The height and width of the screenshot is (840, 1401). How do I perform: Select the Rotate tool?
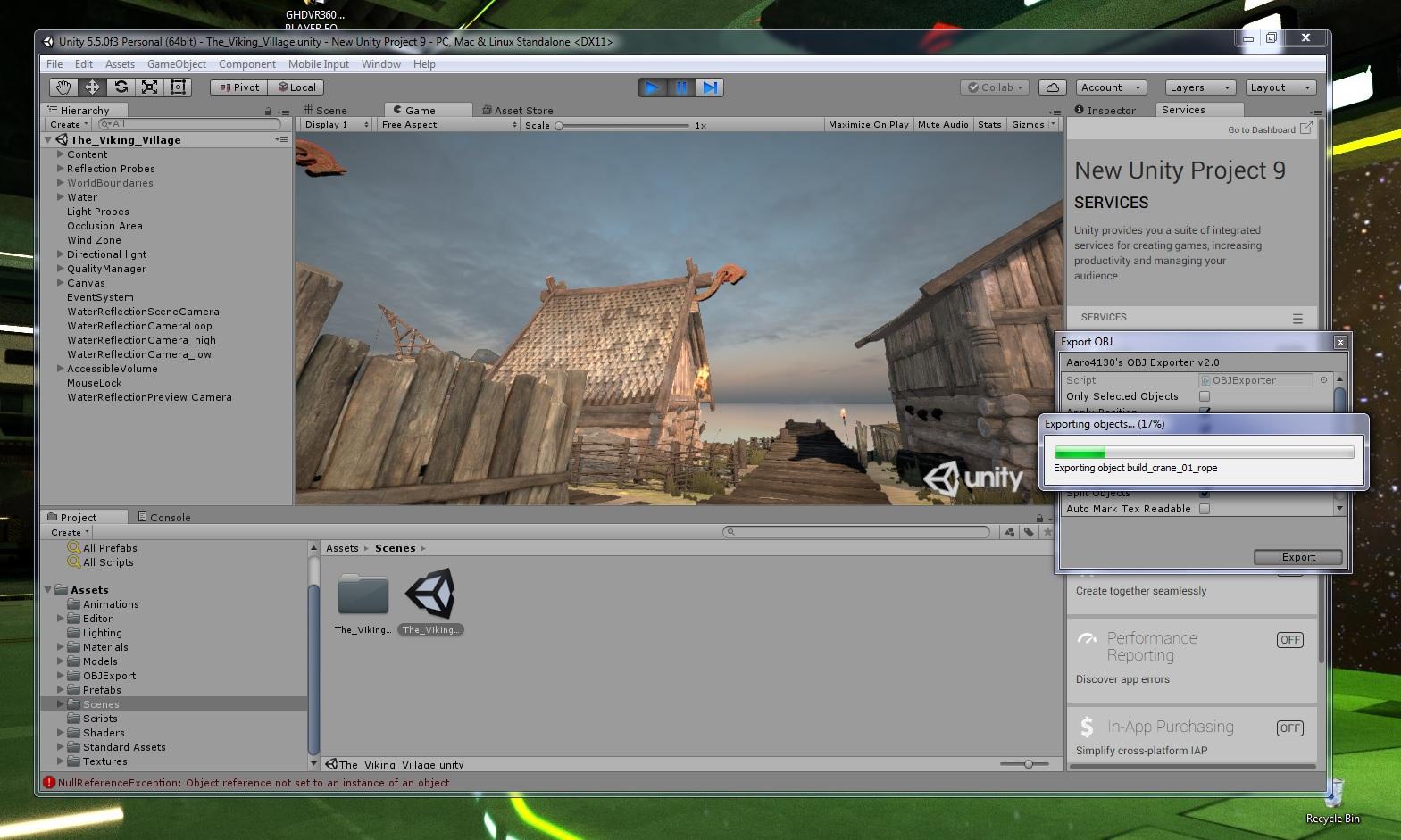(121, 87)
